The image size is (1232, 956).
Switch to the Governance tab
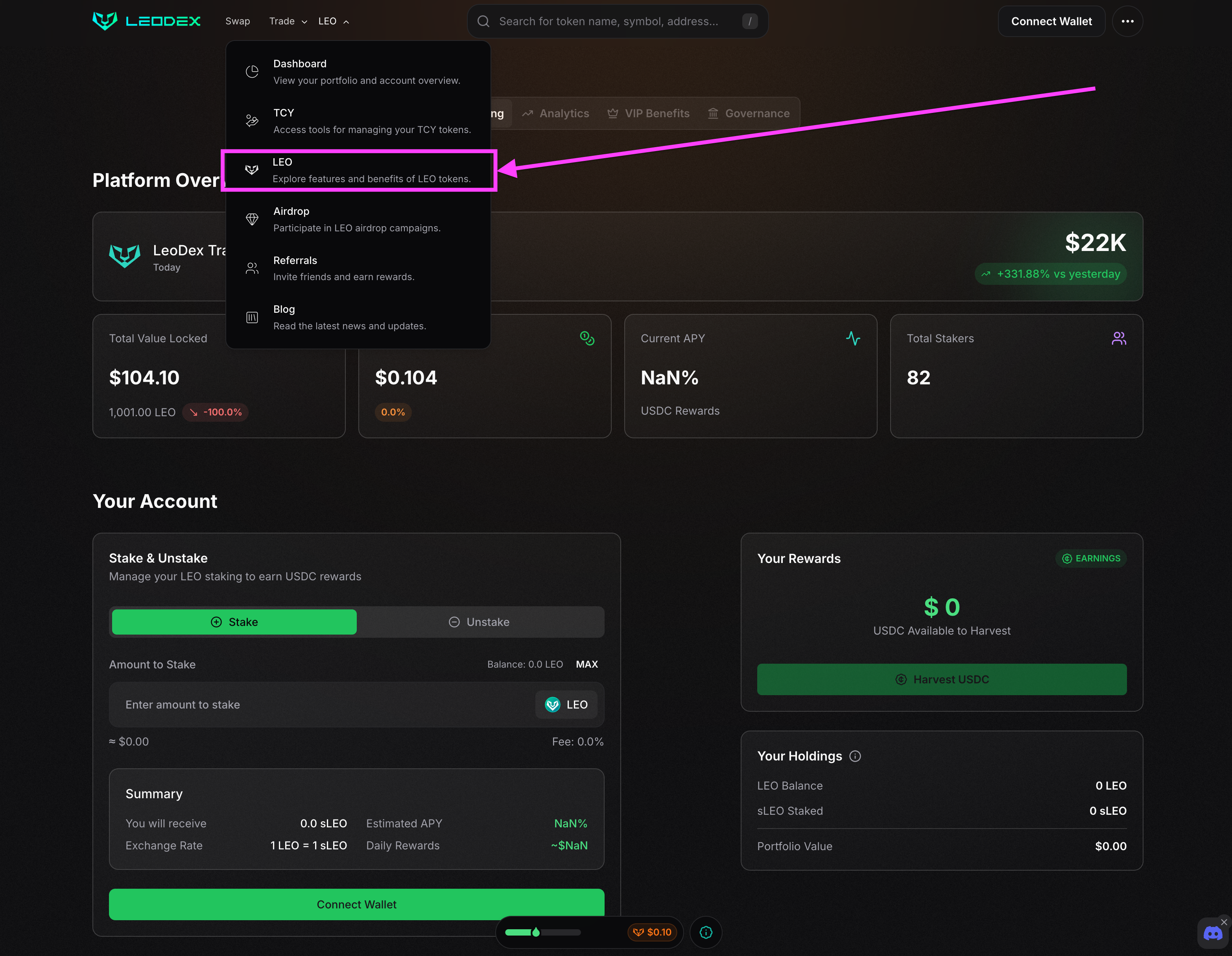pos(749,113)
